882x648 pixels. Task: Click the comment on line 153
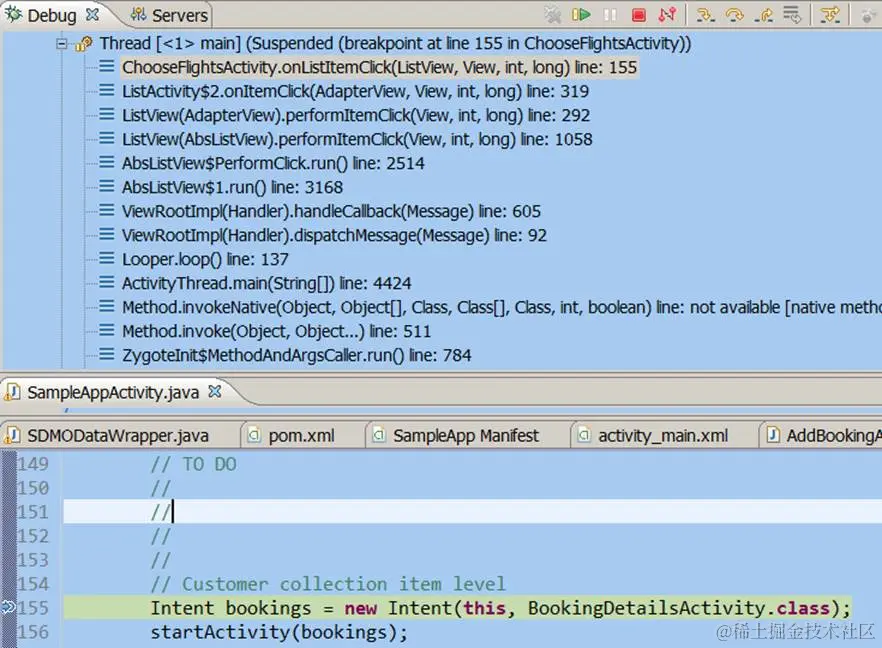click(160, 560)
